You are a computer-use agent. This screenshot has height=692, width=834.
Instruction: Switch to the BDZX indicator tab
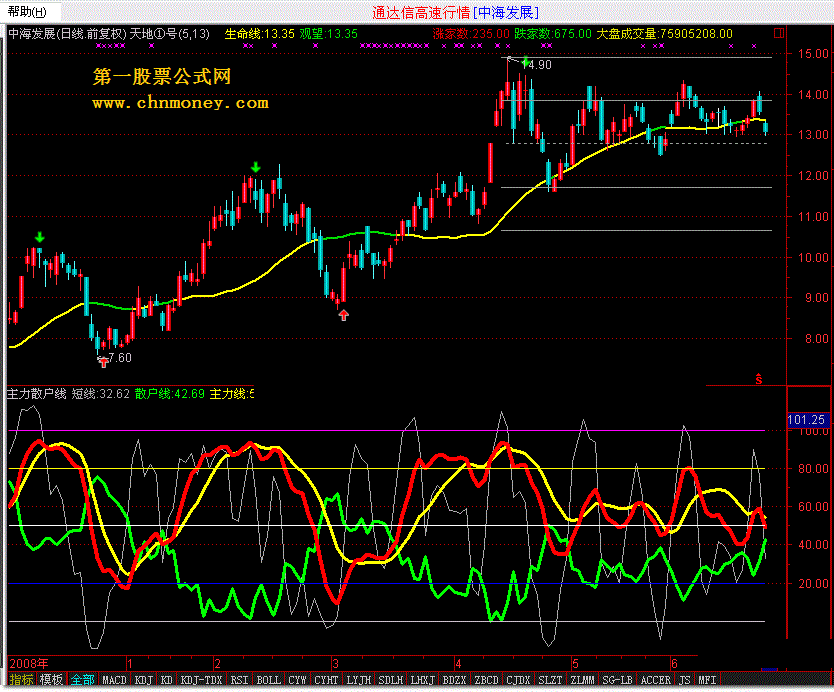click(455, 680)
